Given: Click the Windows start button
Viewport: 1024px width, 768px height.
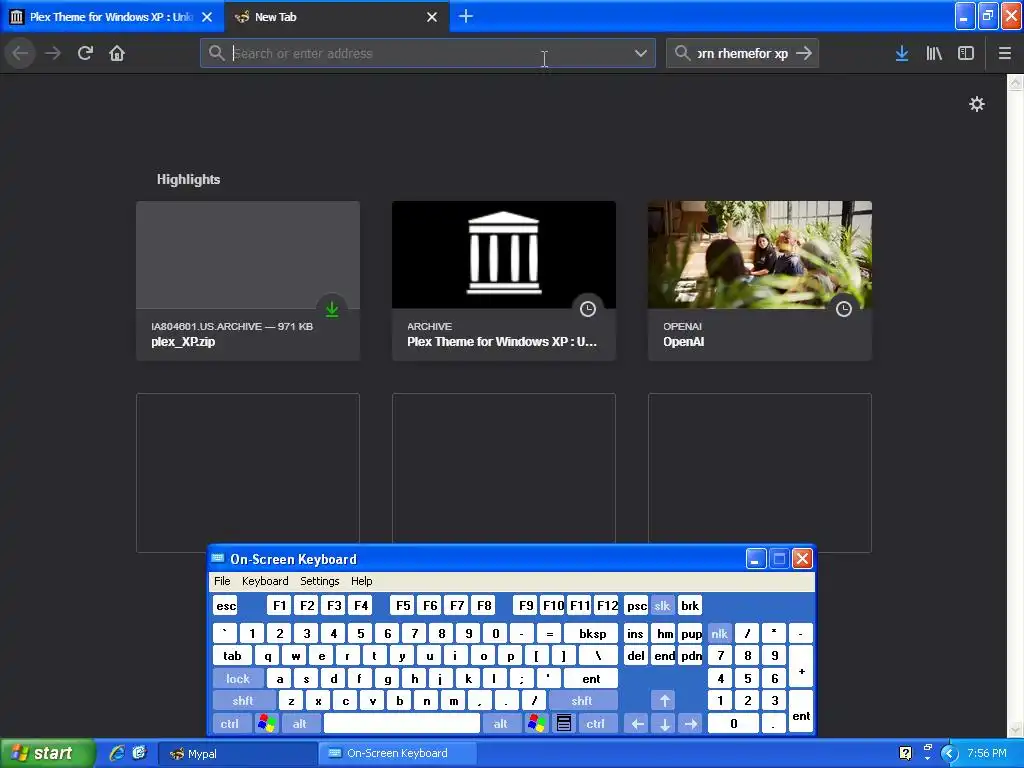Looking at the screenshot, I should tap(46, 753).
